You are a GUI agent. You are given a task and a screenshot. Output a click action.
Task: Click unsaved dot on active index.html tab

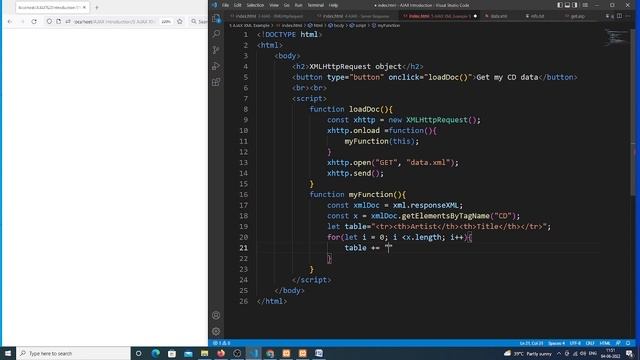click(x=475, y=16)
